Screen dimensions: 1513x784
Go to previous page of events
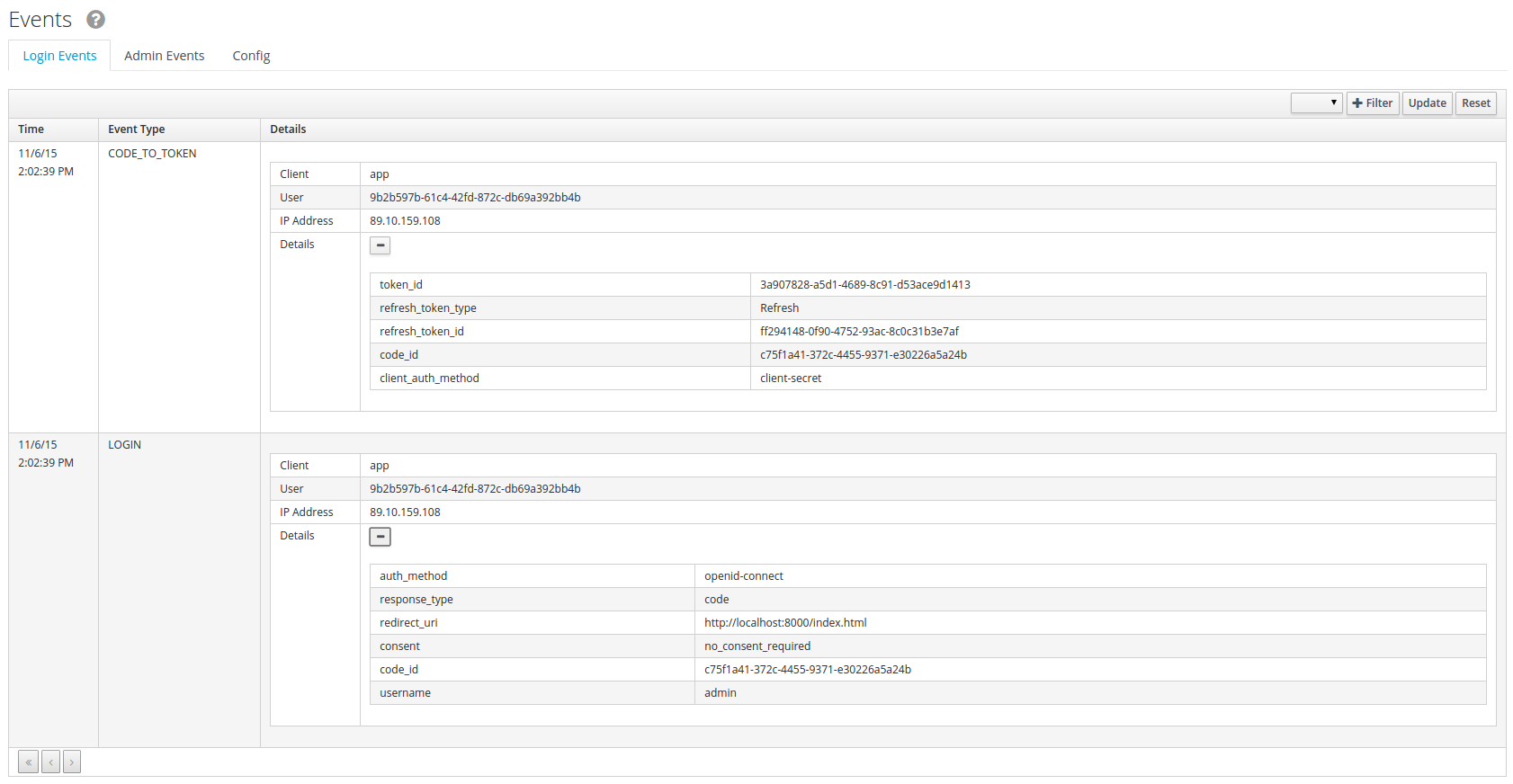pos(51,762)
